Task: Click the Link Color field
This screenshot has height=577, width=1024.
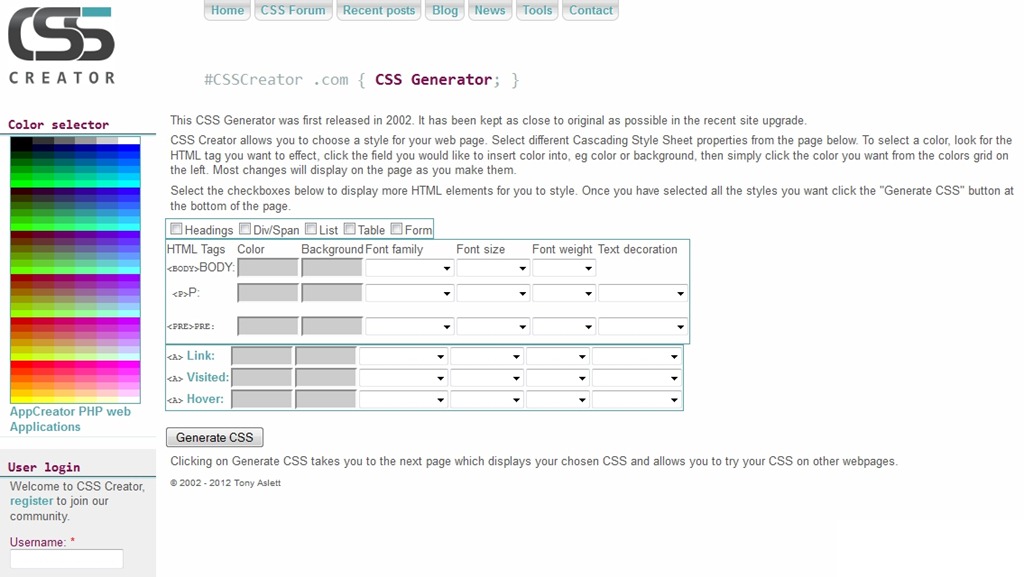Action: tap(261, 356)
